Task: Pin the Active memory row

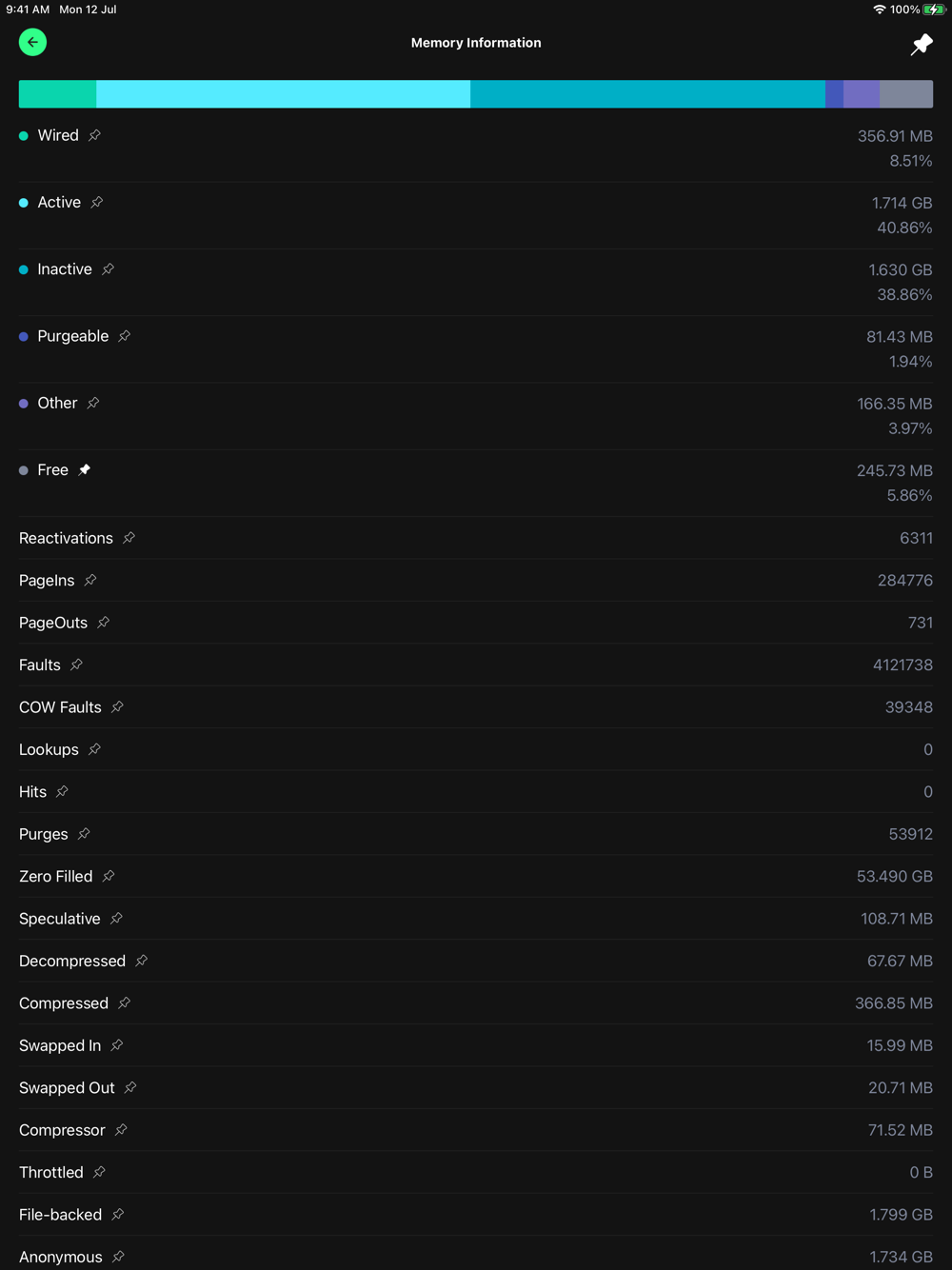Action: (97, 202)
